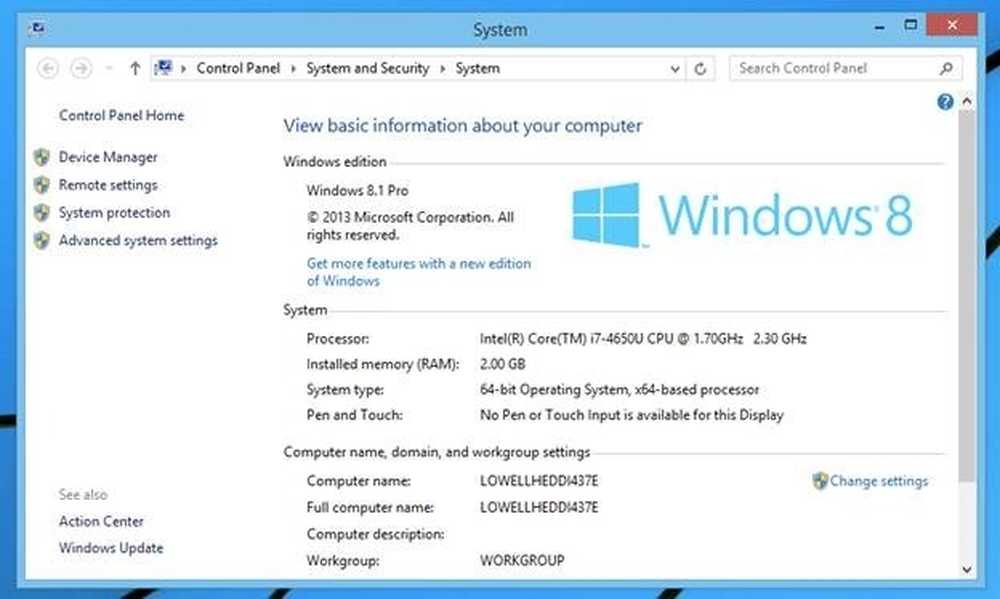
Task: Click the View basic information heading
Action: click(462, 126)
